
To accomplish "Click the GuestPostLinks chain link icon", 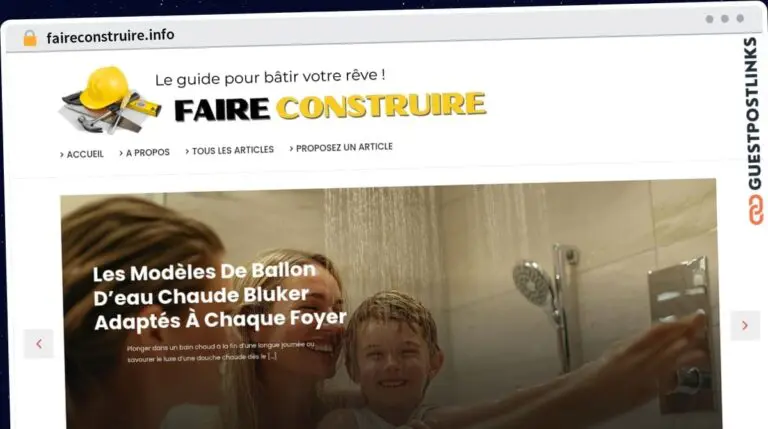I will point(755,210).
